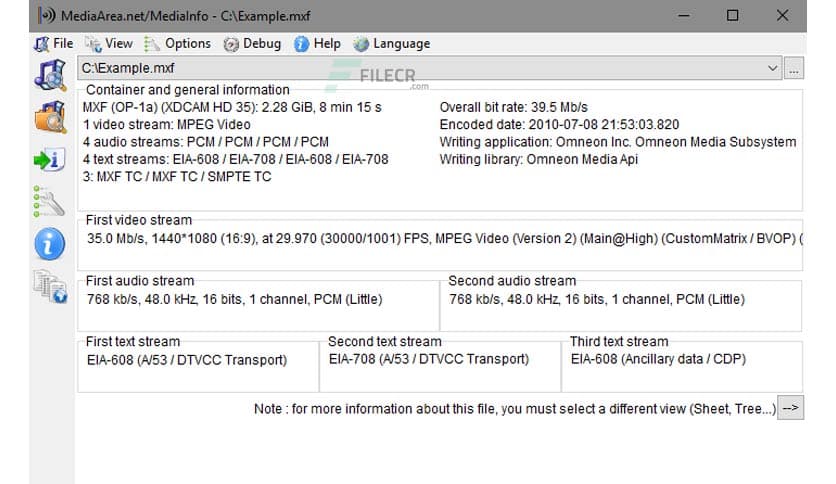Screen dimensions: 836x484
Task: Click the Export info sidebar icon
Action: pos(49,160)
